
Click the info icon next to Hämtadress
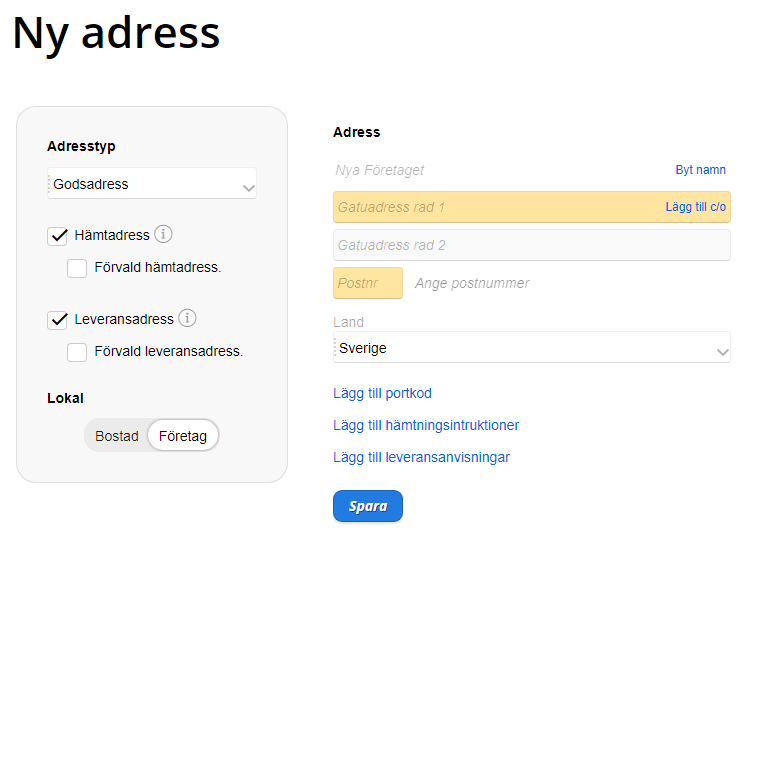164,234
